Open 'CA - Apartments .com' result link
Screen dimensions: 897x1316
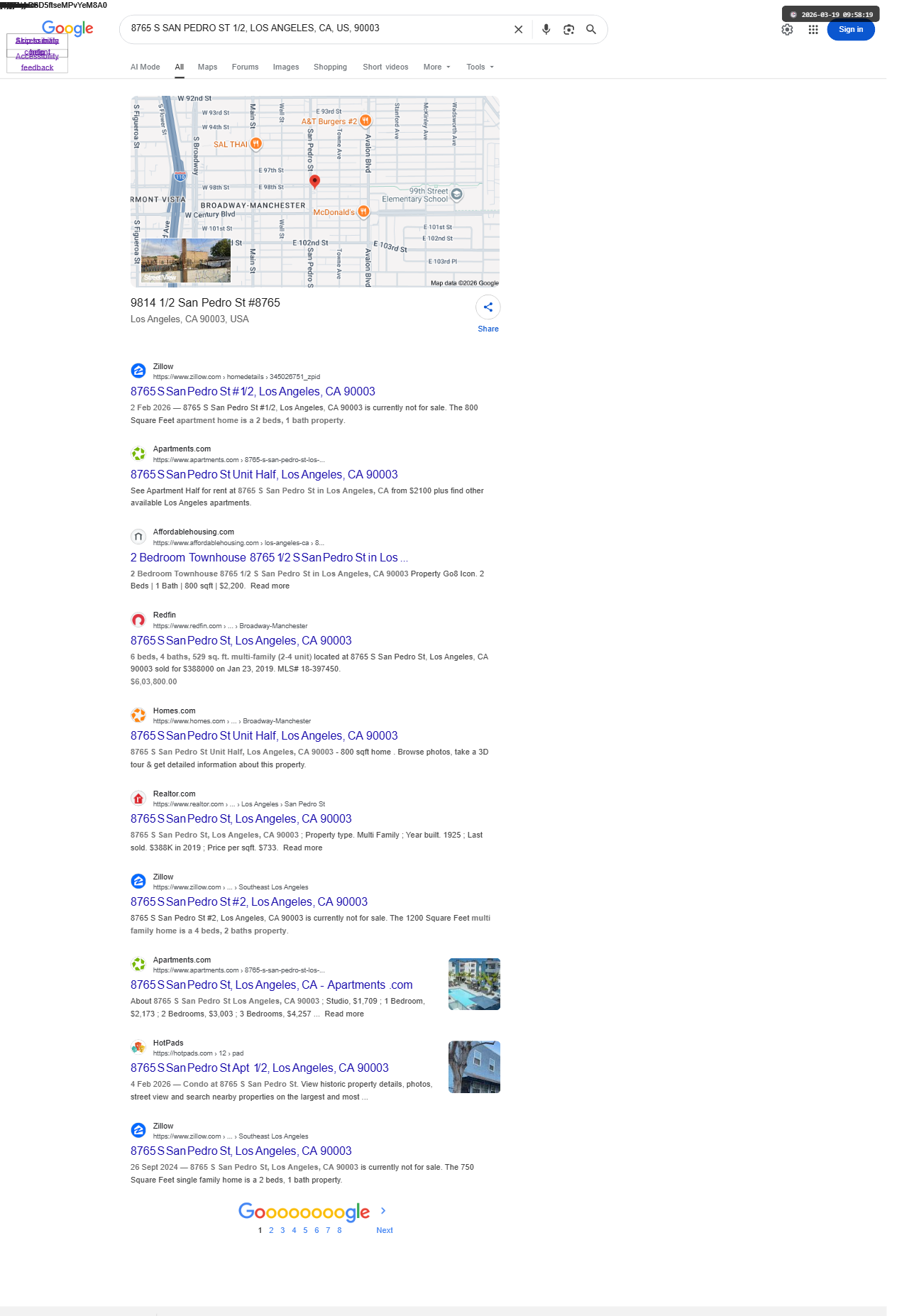coord(271,985)
